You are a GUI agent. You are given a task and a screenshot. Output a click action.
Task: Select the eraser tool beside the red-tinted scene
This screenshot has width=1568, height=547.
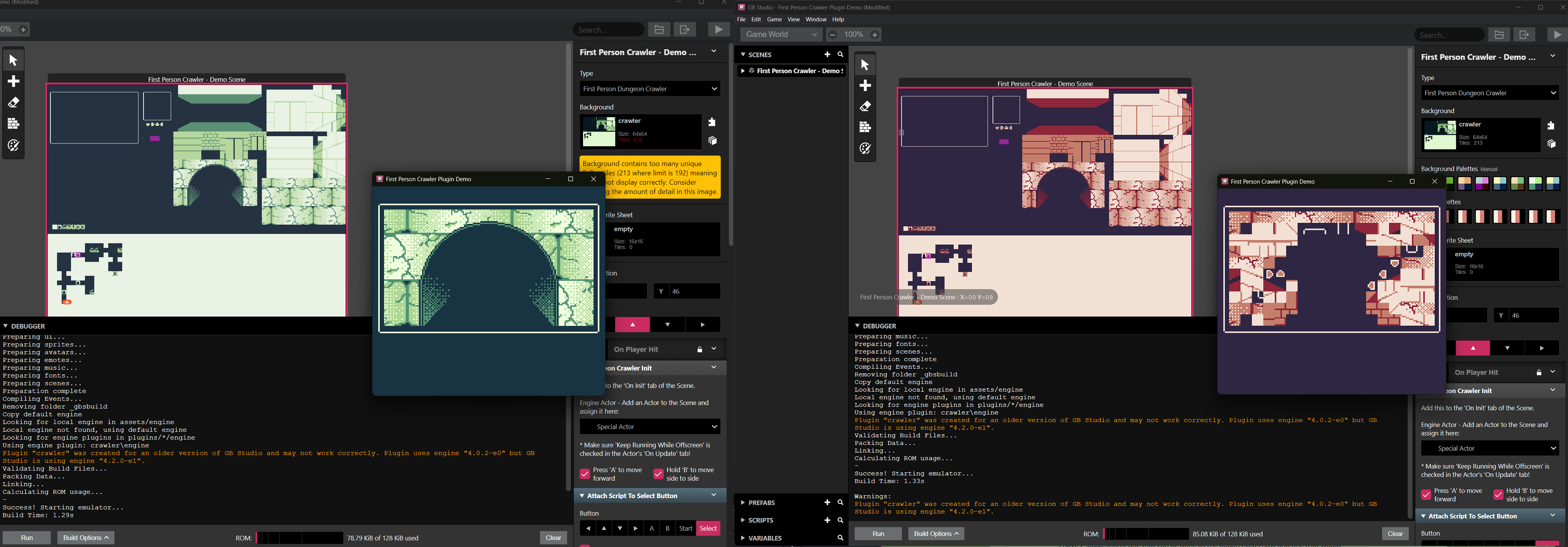click(865, 106)
